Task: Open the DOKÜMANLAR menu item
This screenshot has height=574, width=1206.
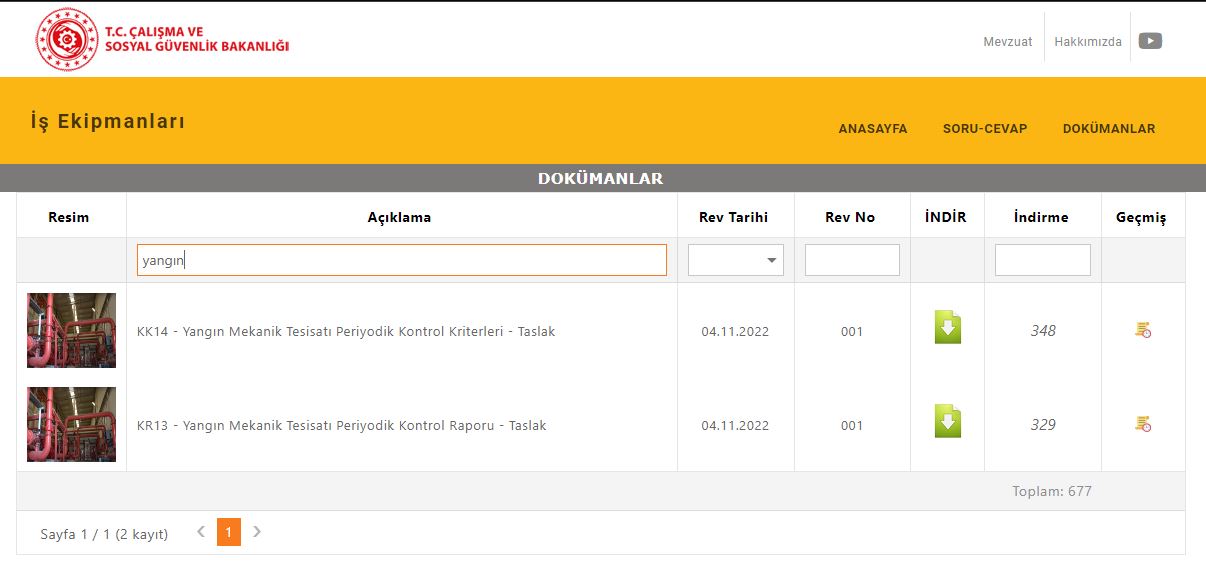Action: 1109,129
